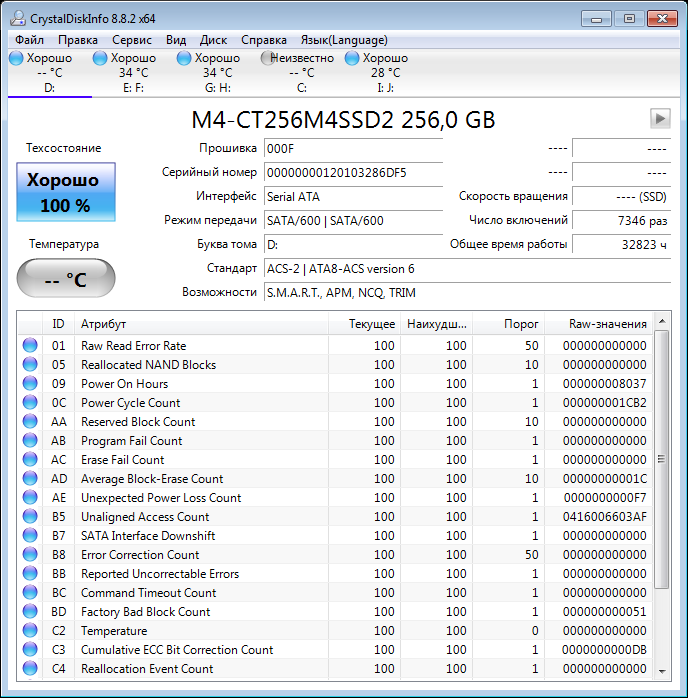
Task: Open the Язык(Language) menu
Action: tap(344, 40)
